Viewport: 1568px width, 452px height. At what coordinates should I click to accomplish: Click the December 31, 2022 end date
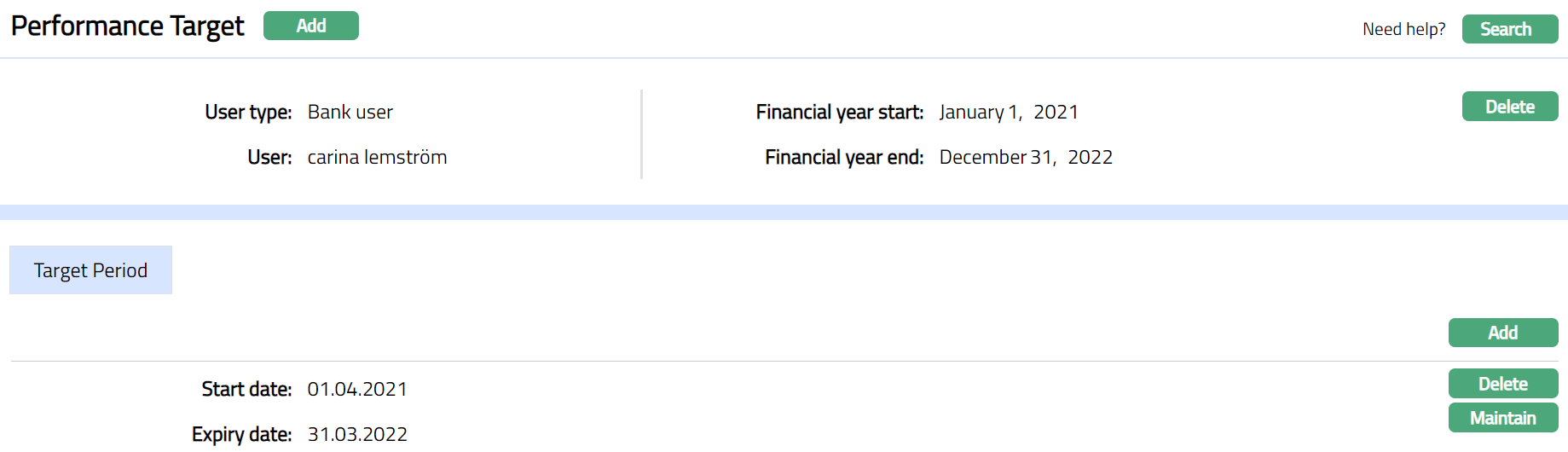(x=1026, y=157)
